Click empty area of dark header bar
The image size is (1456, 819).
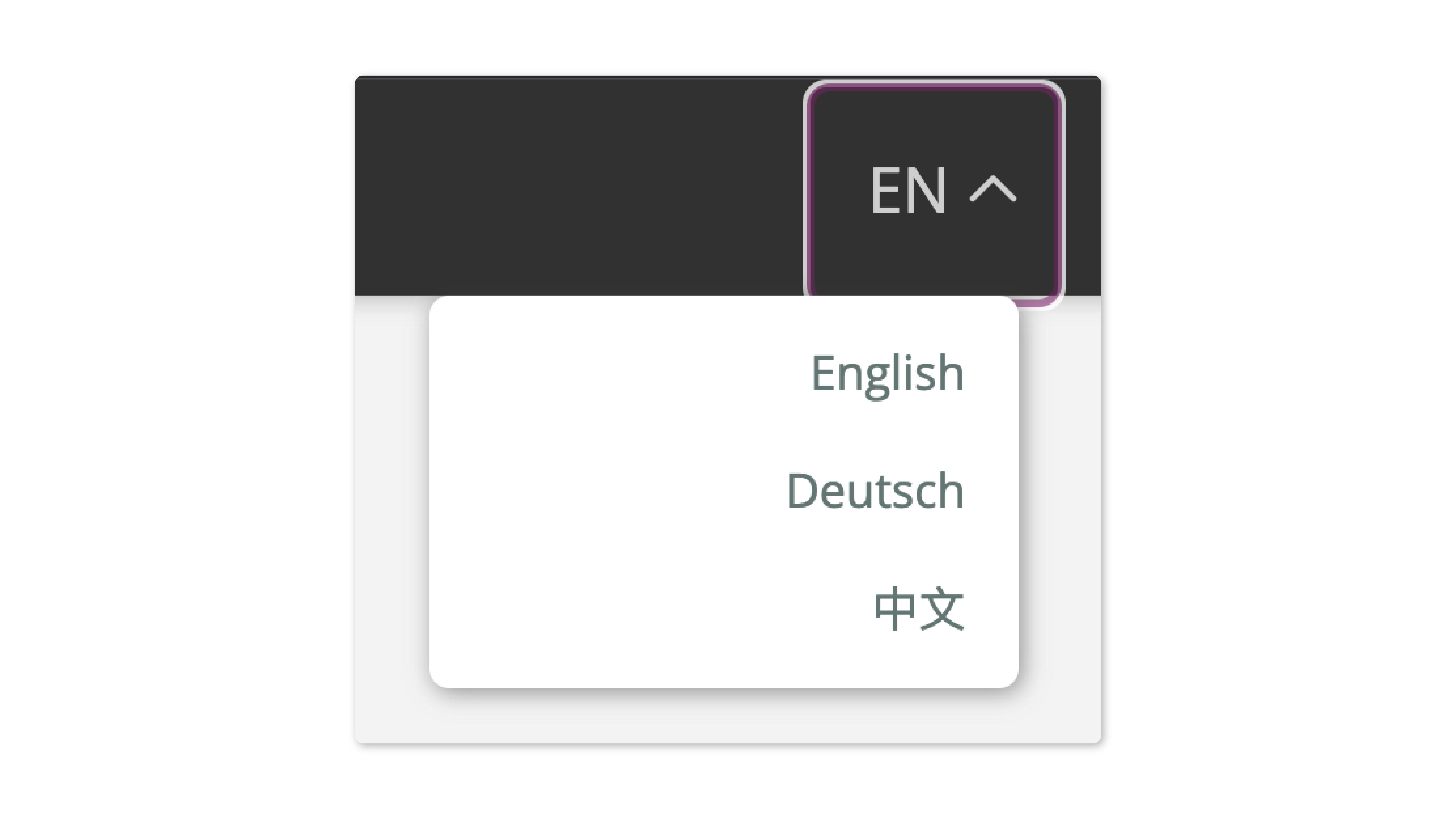coord(577,187)
